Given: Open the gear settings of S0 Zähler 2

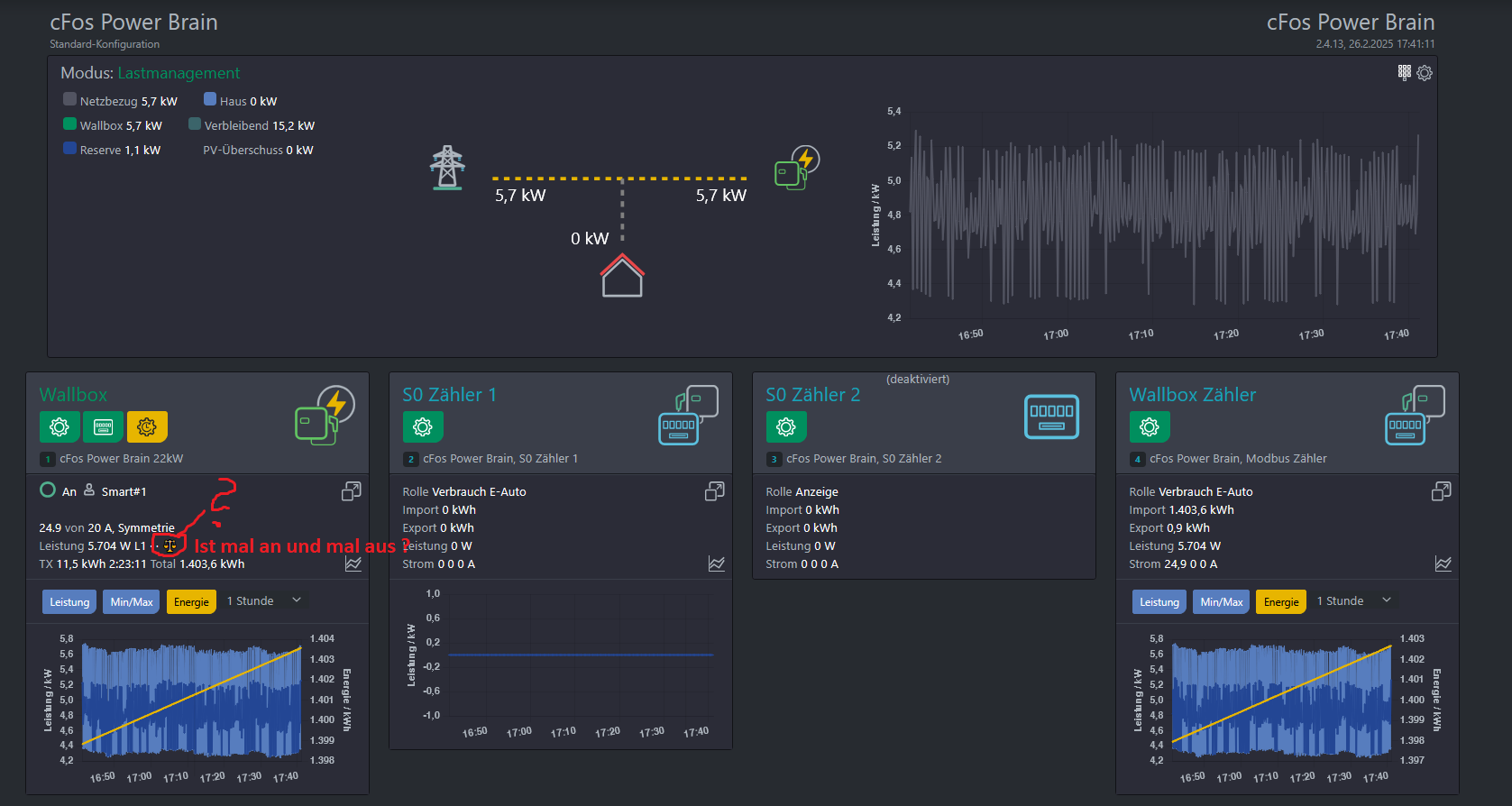Looking at the screenshot, I should (786, 426).
